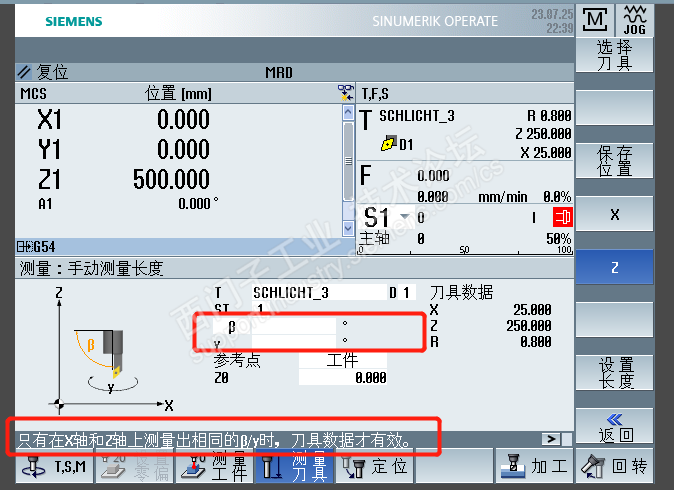This screenshot has height=490, width=674.
Task: Click the tool radius R 0.800 in T,F,S
Action: click(x=549, y=115)
